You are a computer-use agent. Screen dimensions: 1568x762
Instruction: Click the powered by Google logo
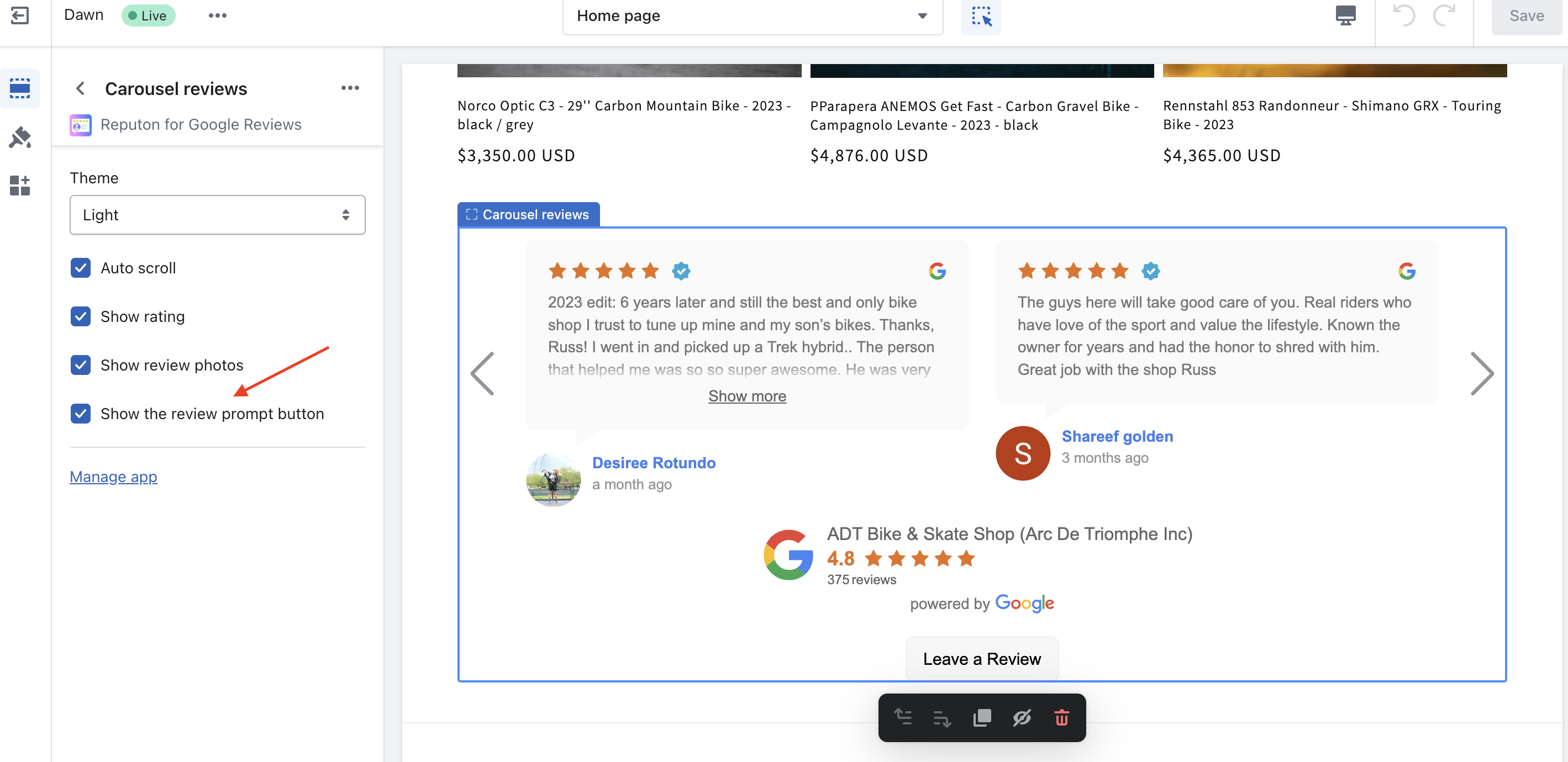(x=1024, y=604)
